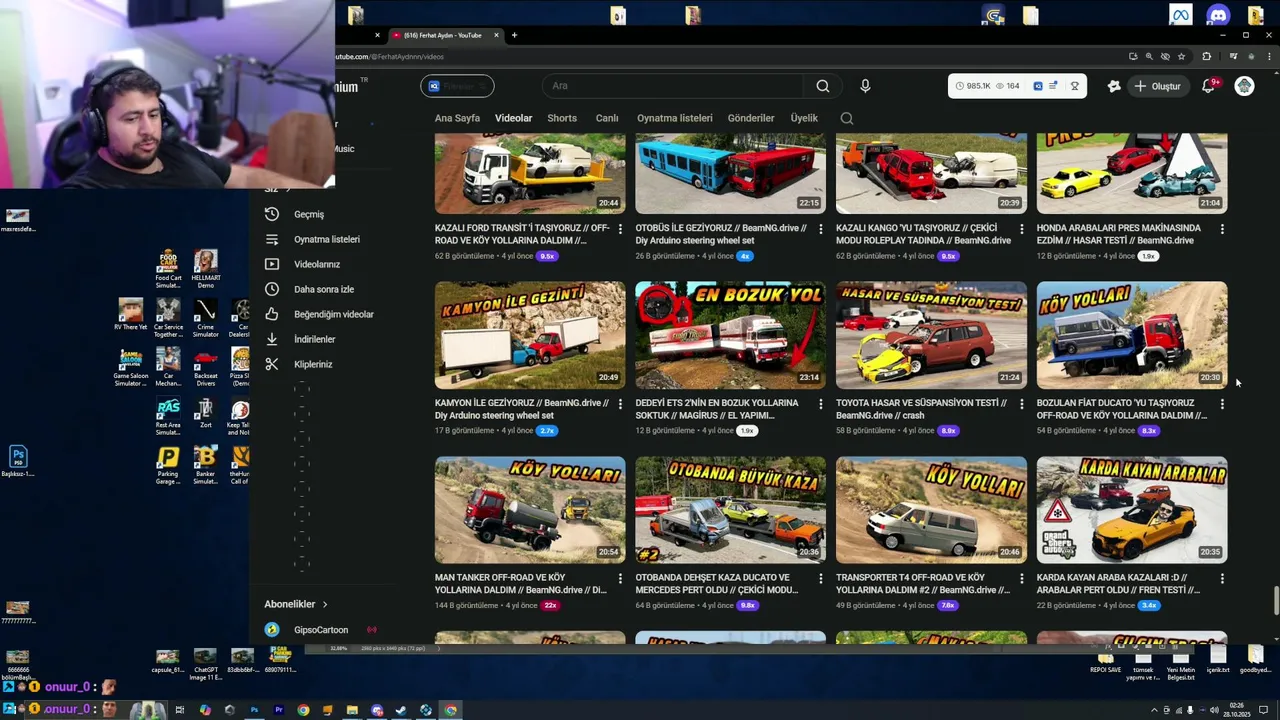Show hidden system tray icons chevron

[x=1153, y=710]
